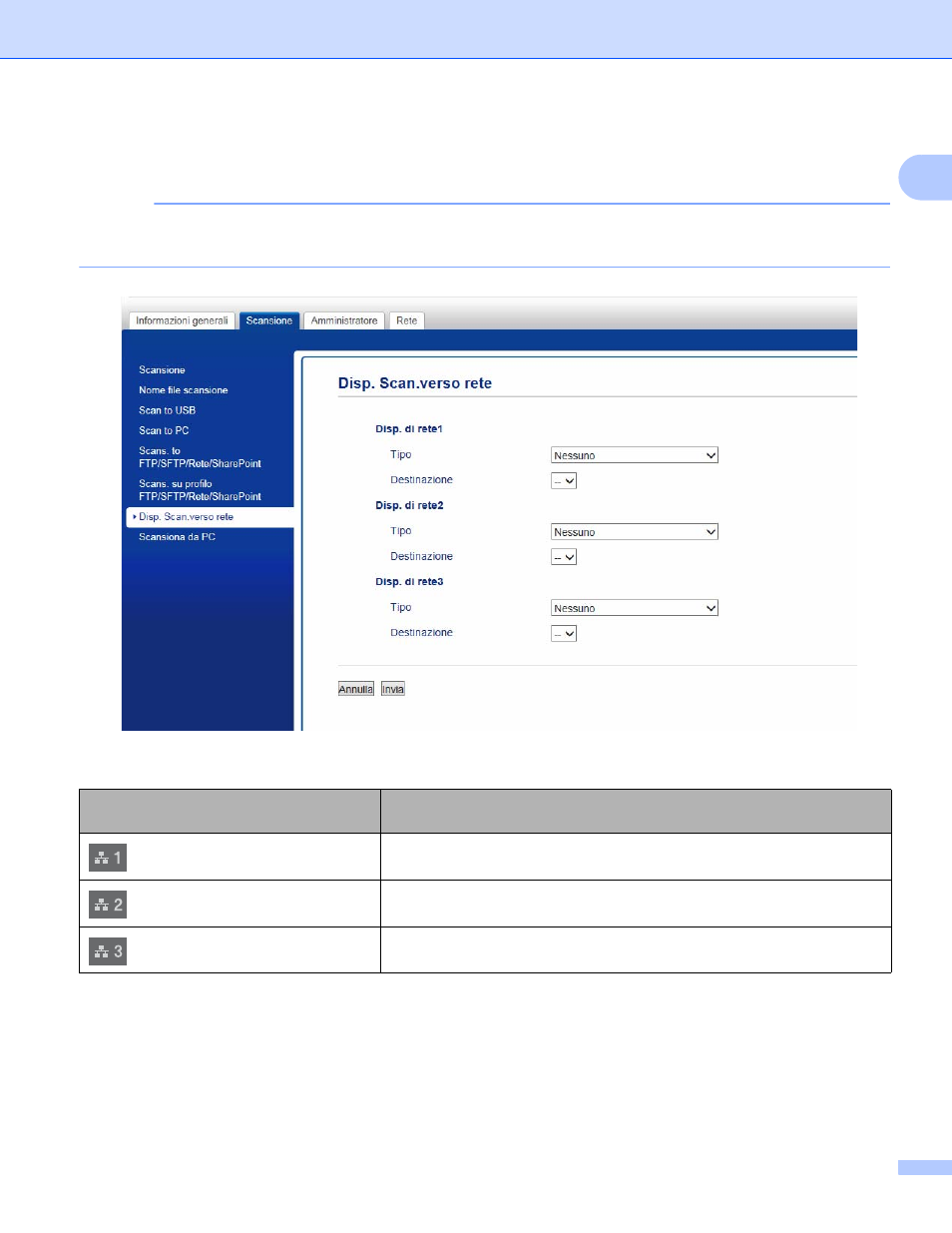The image size is (952, 1233).
Task: Expand Tipo dropdown for Disp. di rete3
Action: (x=635, y=608)
